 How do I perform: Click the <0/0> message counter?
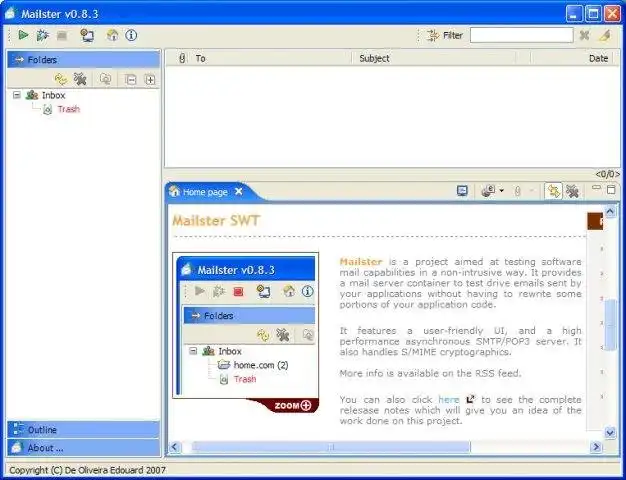point(607,174)
